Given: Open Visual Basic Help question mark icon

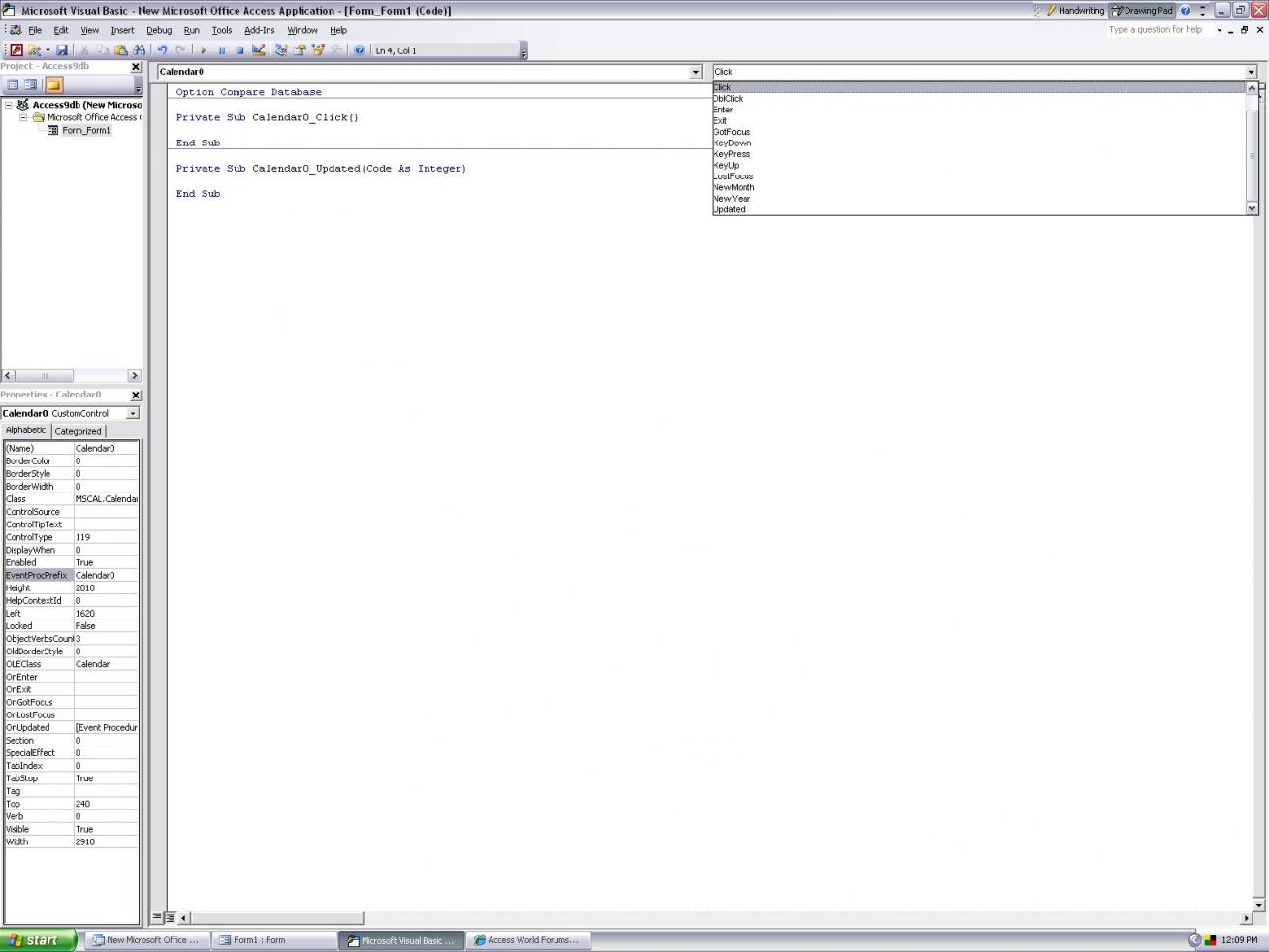Looking at the screenshot, I should [359, 50].
